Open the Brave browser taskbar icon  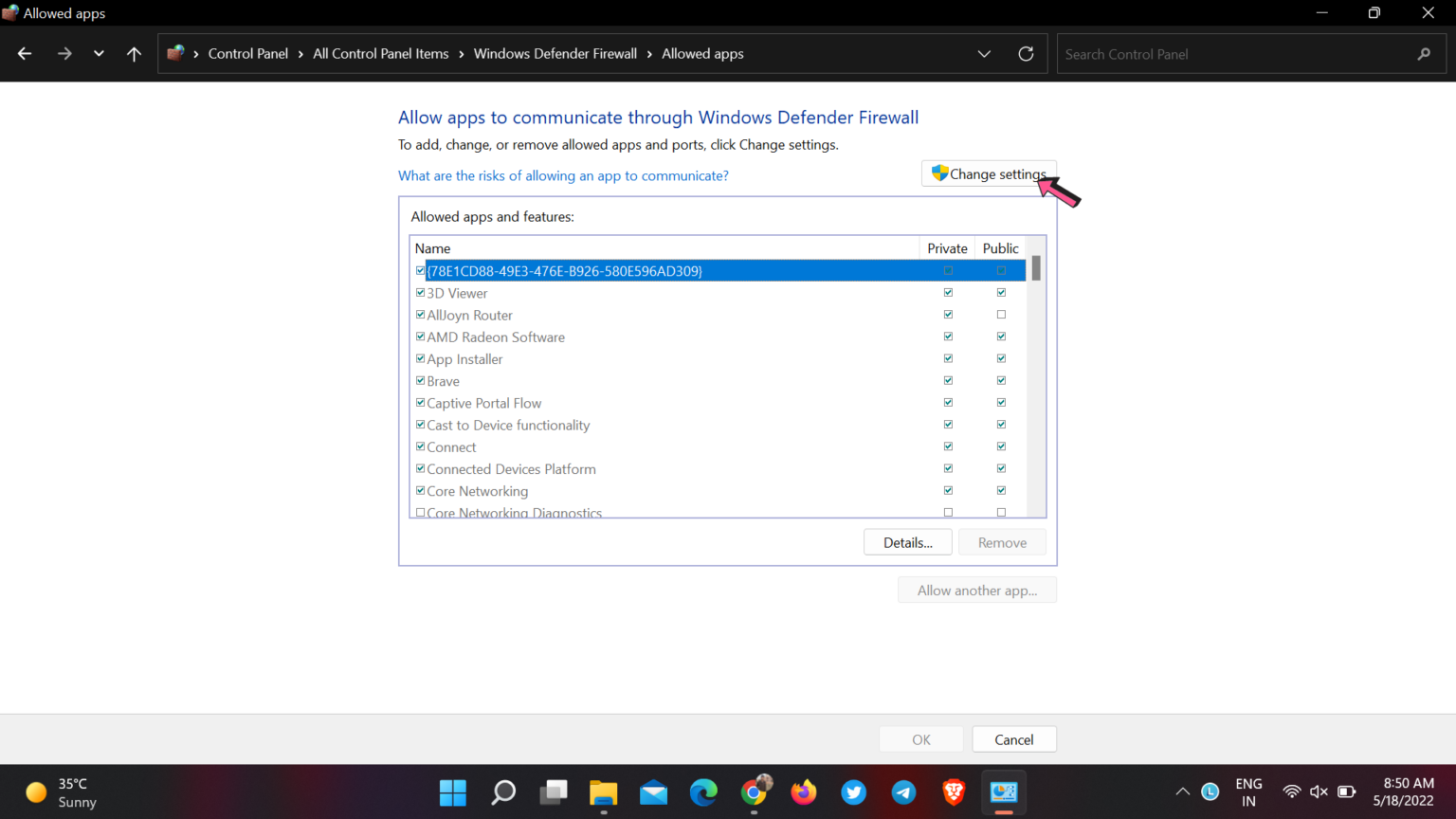coord(953,792)
